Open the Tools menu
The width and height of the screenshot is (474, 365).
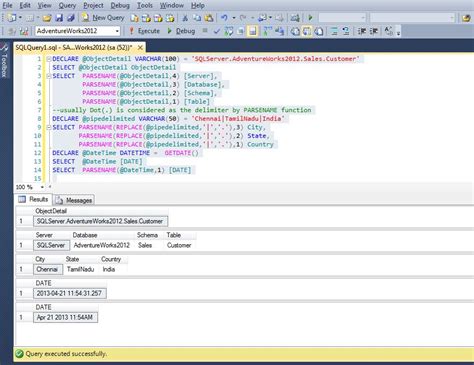(x=145, y=5)
